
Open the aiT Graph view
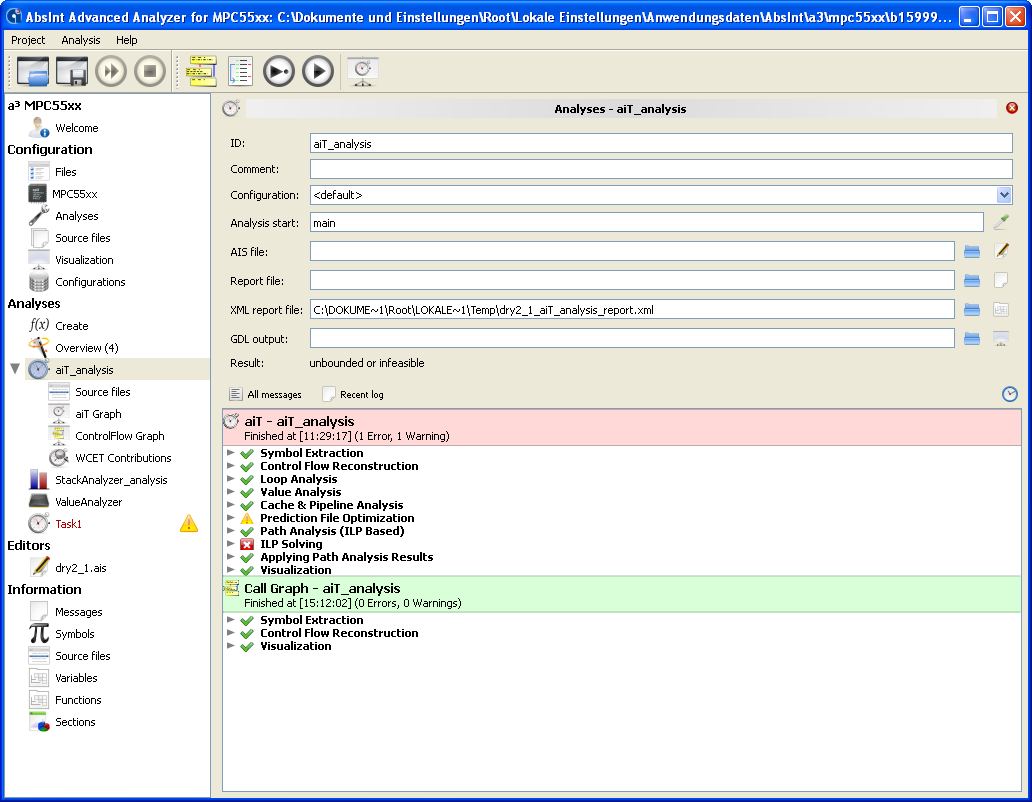[x=97, y=414]
